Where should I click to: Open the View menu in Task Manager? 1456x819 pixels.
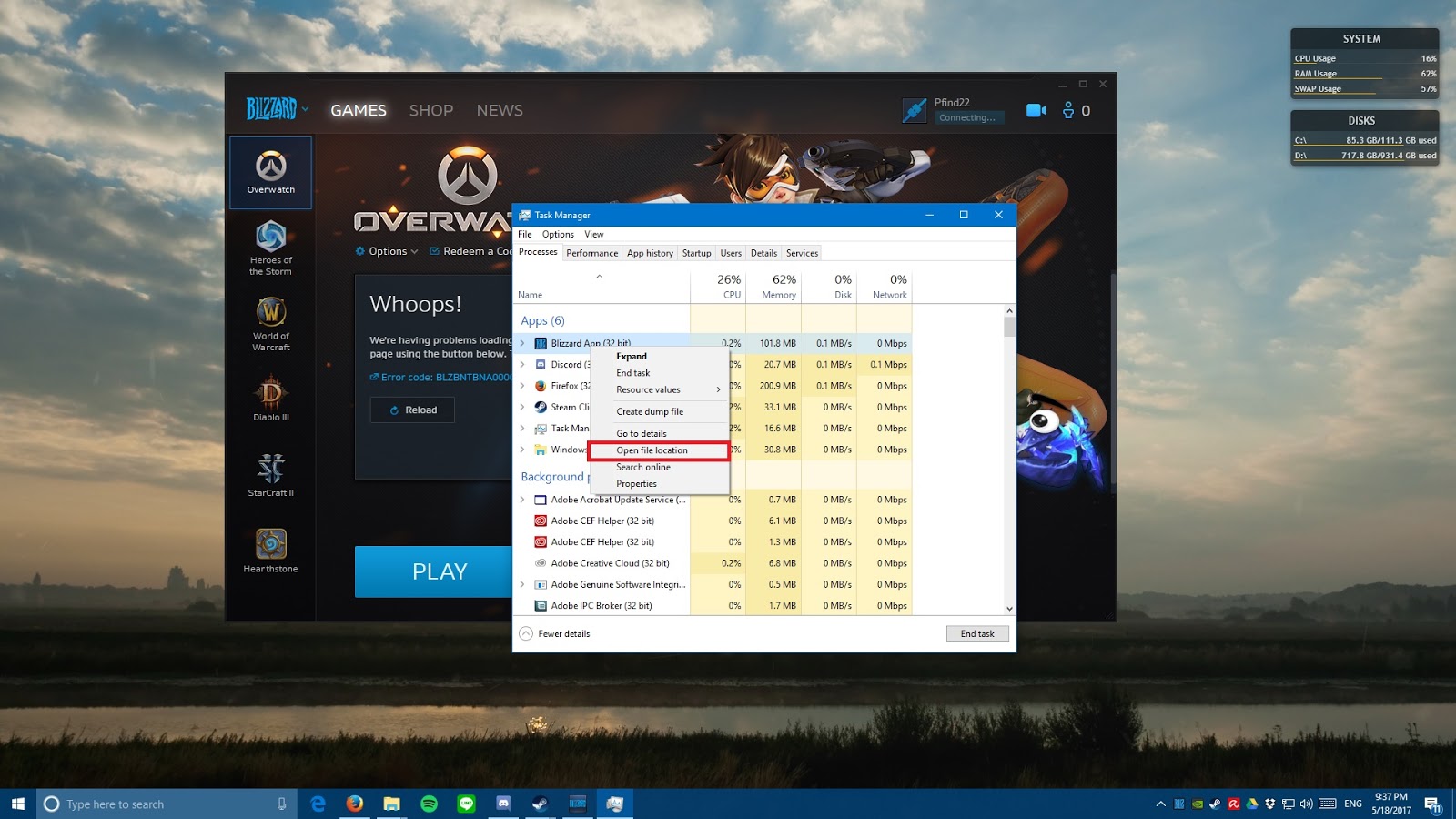593,234
